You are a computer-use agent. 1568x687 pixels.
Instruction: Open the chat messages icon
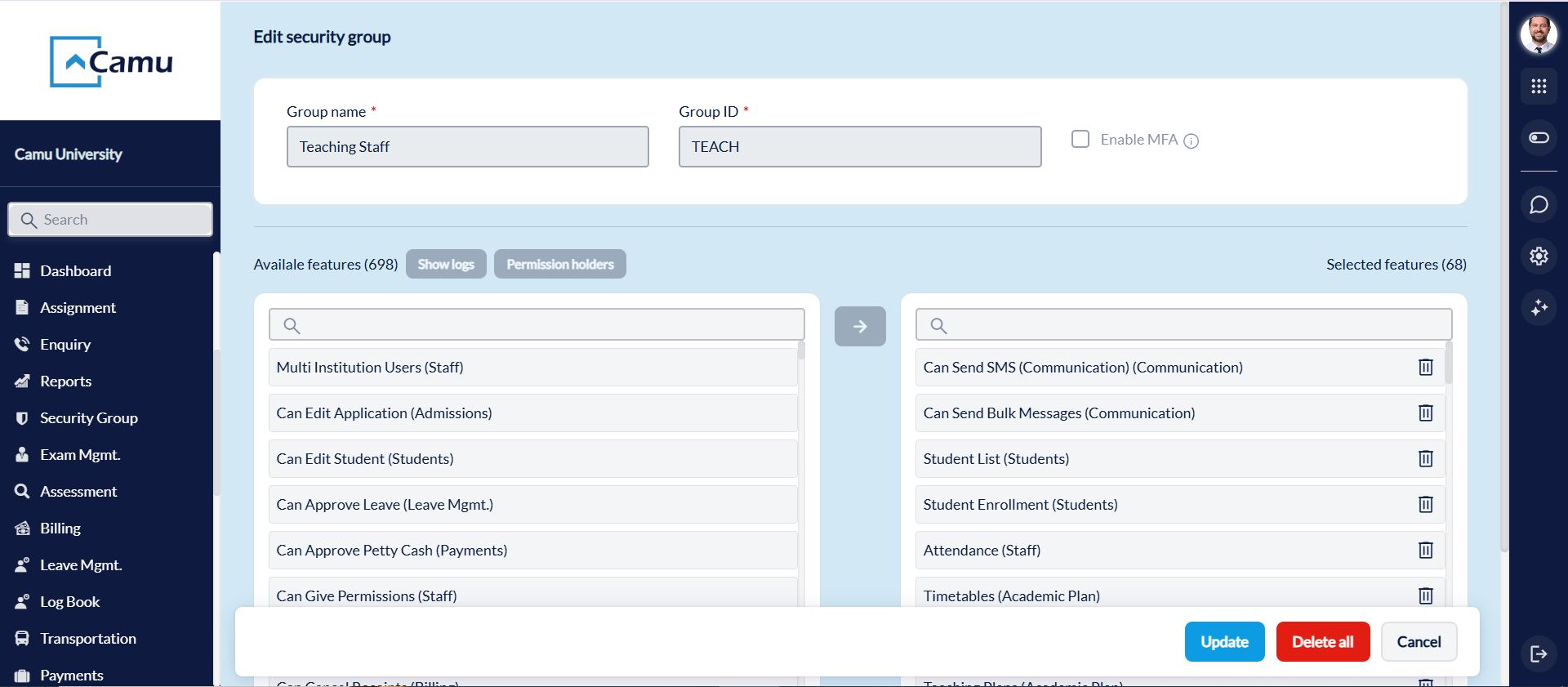(x=1539, y=205)
